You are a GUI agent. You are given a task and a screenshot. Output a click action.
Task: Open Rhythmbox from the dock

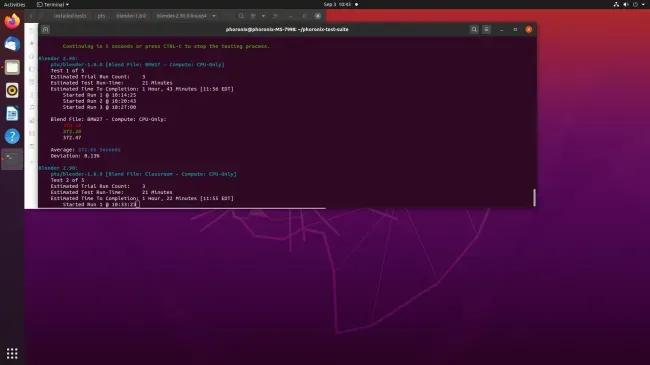pyautogui.click(x=12, y=90)
